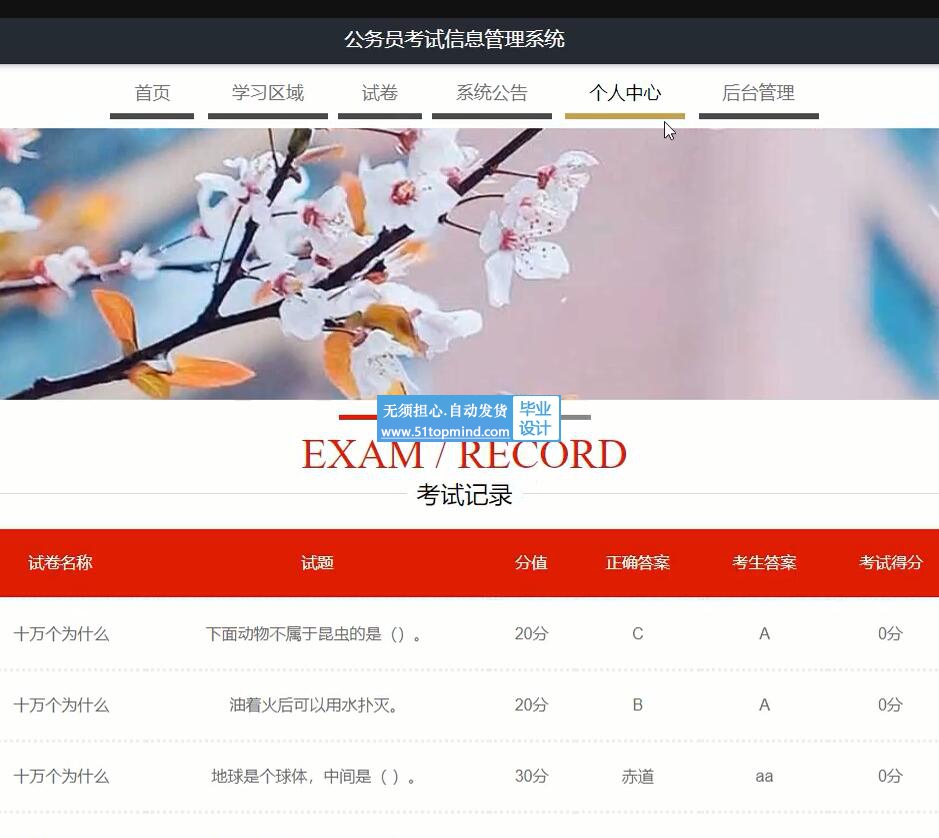Viewport: 939px width, 838px height.
Task: Click the 试卷名称 column header
Action: [60, 562]
